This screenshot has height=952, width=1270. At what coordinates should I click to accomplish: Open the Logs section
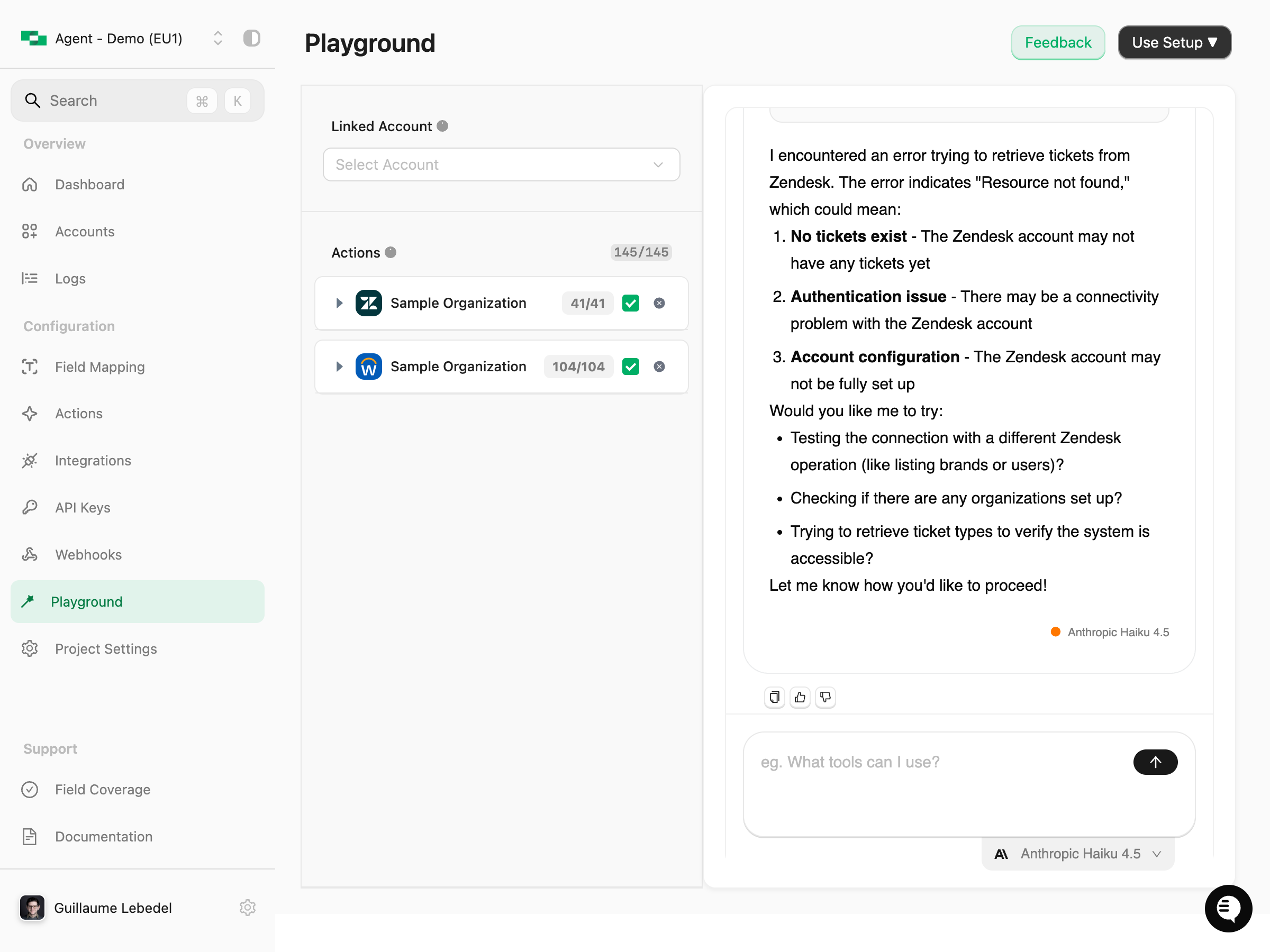[70, 279]
